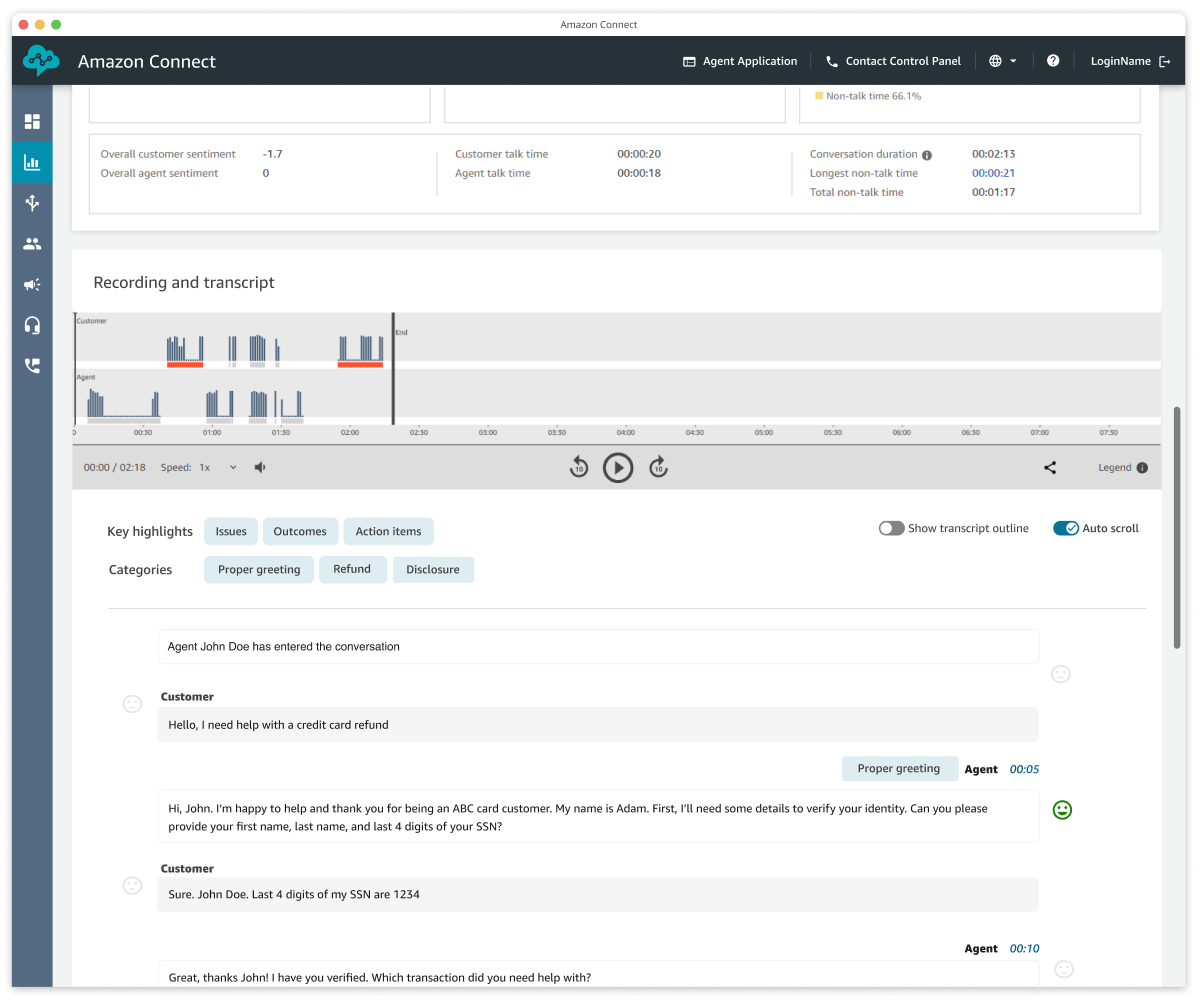Select the headset sidebar icon
Viewport: 1200px width, 1005px height.
32,324
